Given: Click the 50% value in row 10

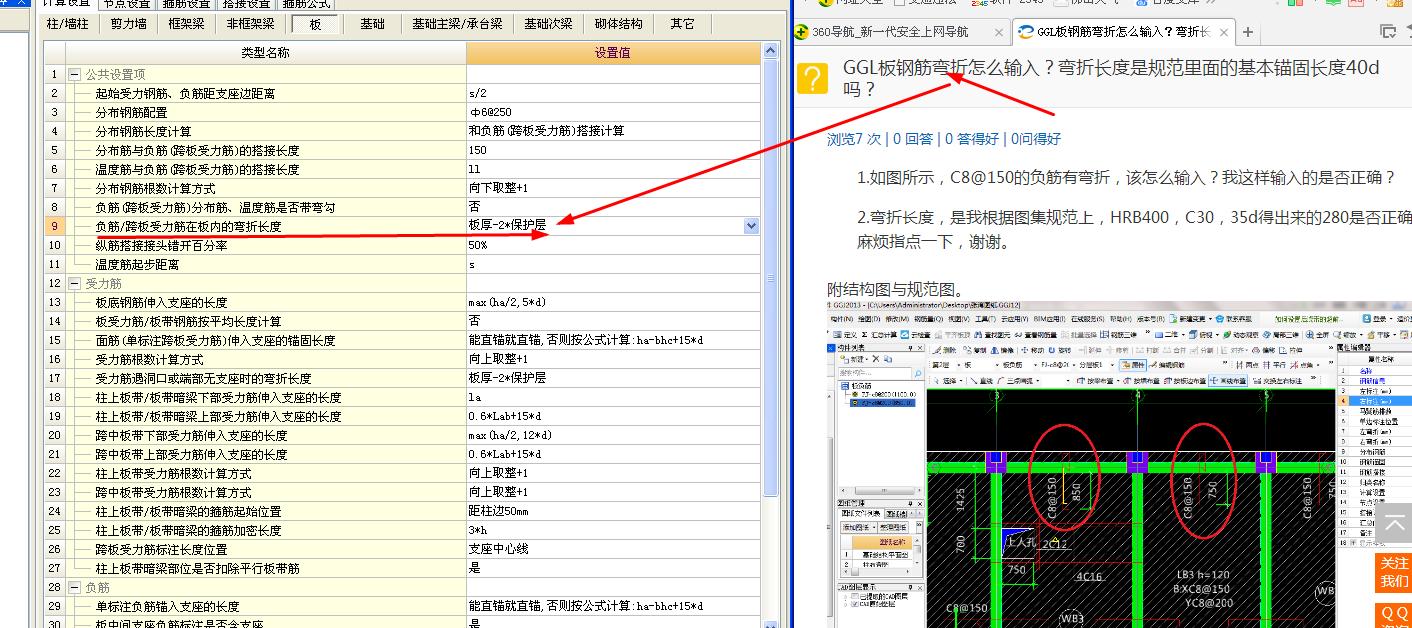Looking at the screenshot, I should (613, 245).
